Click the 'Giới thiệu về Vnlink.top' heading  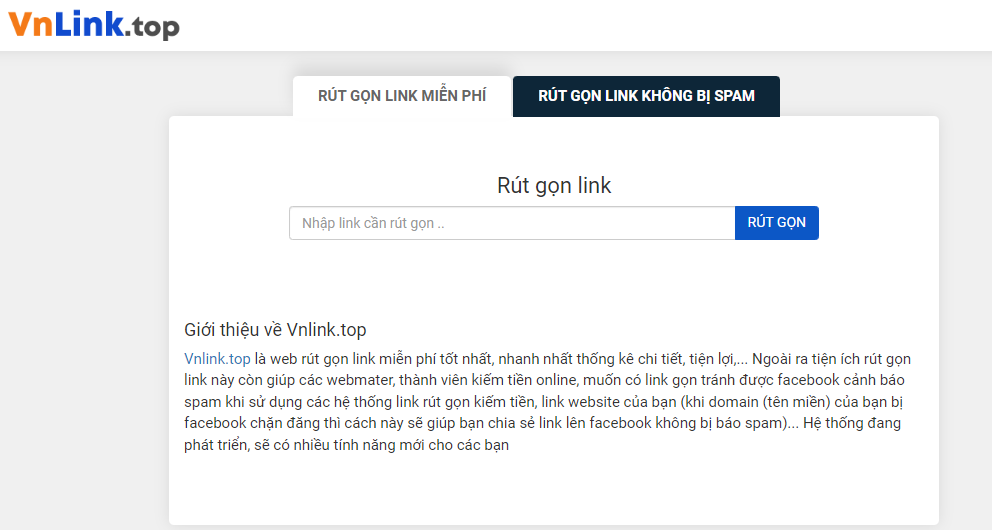pyautogui.click(x=275, y=330)
